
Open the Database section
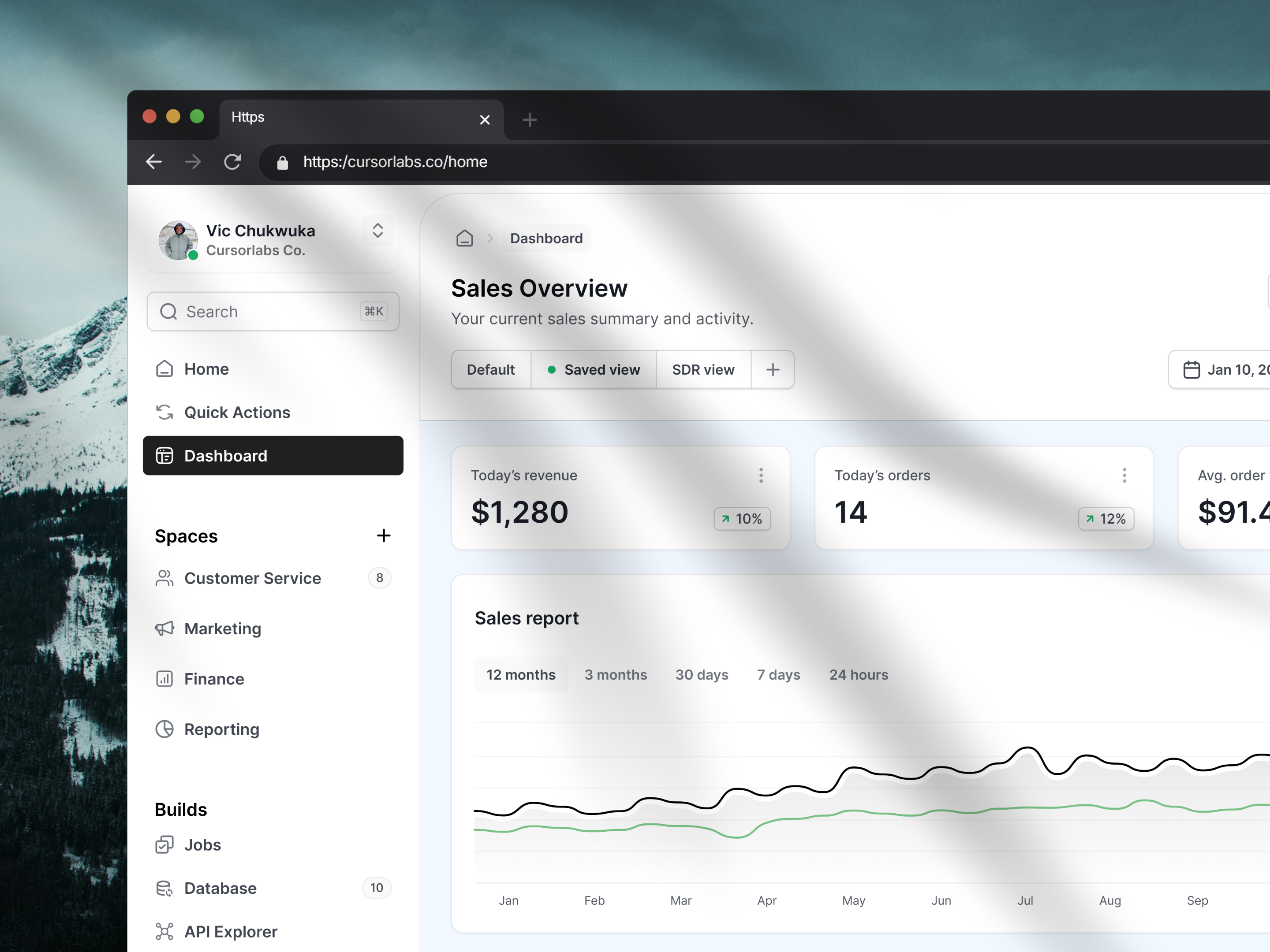[220, 888]
